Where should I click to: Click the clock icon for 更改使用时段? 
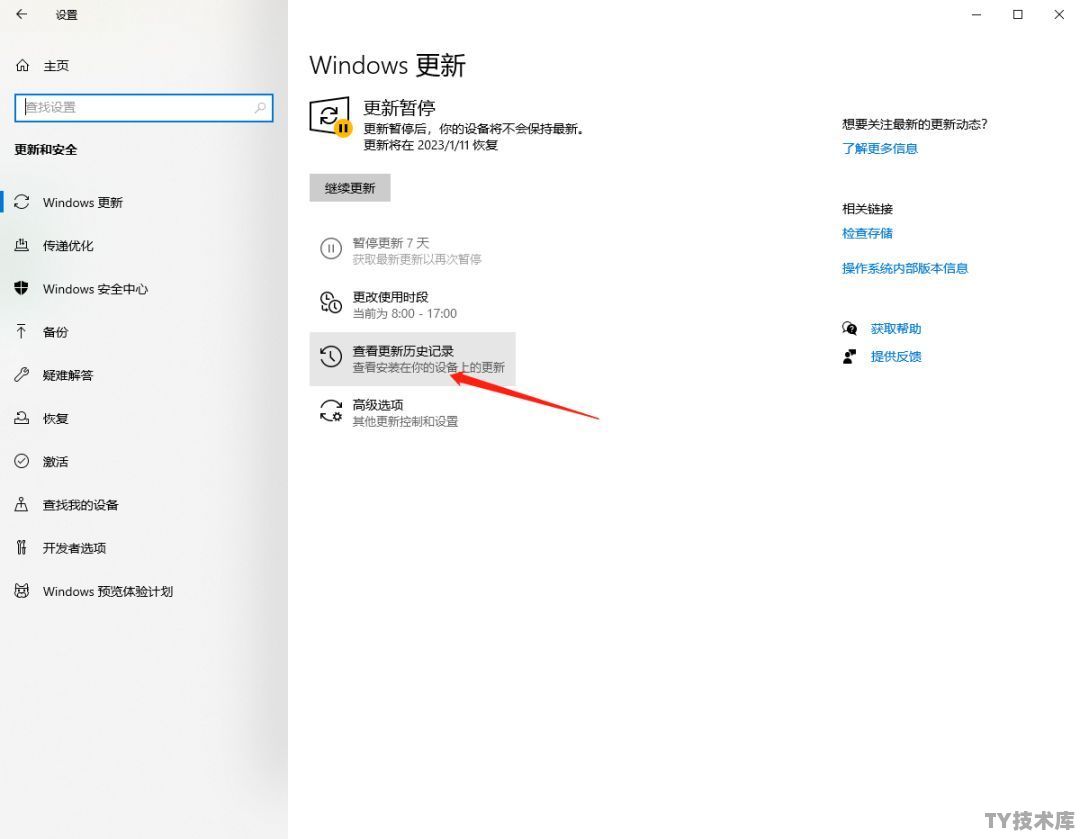(x=331, y=302)
